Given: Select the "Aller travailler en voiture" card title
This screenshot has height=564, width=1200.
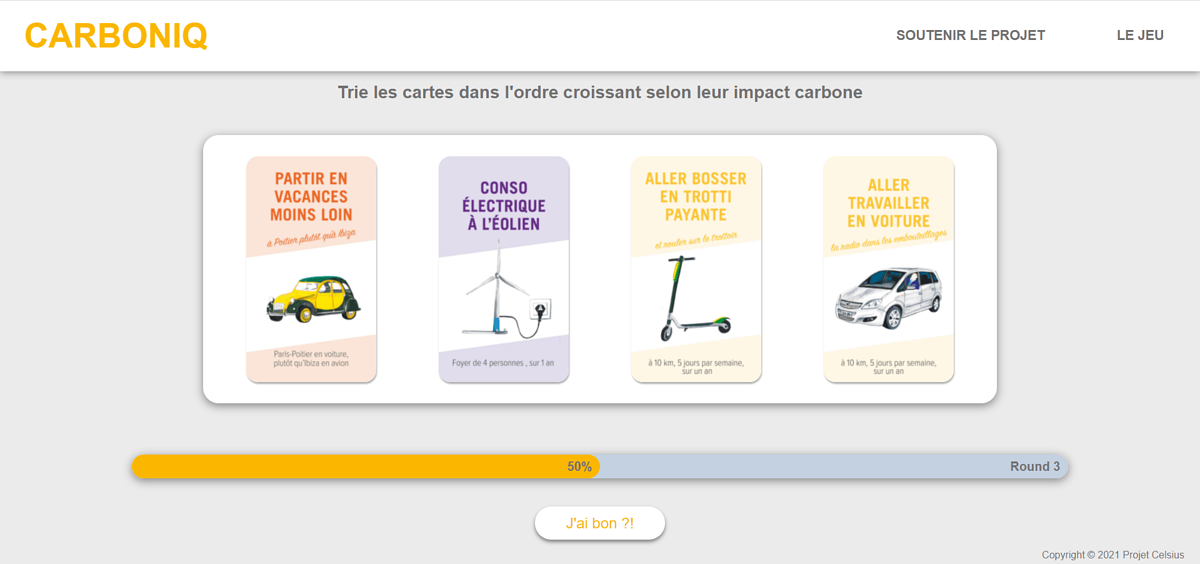Looking at the screenshot, I should (x=888, y=203).
